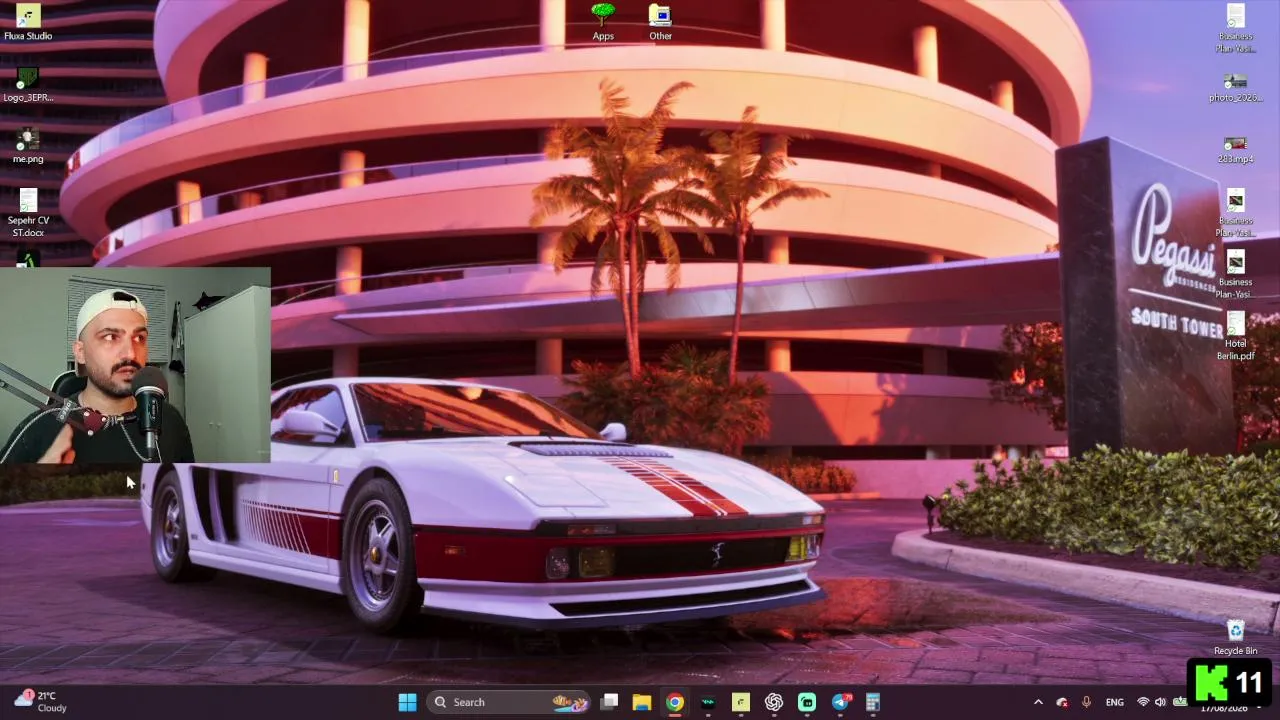Viewport: 1280px width, 720px height.
Task: Click the taskbar Search box
Action: 510,702
